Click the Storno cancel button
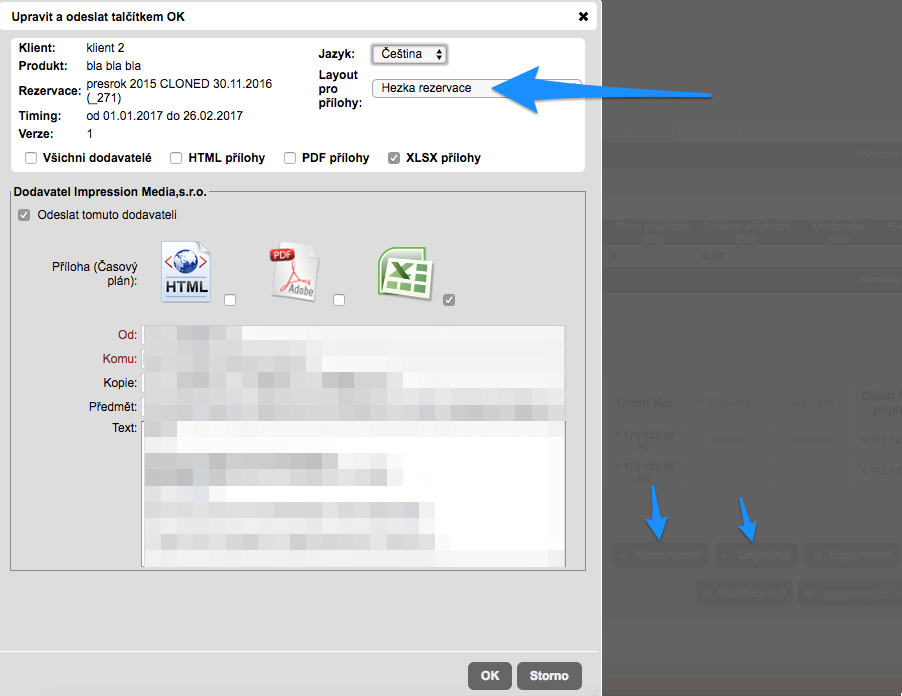This screenshot has height=696, width=902. point(549,676)
